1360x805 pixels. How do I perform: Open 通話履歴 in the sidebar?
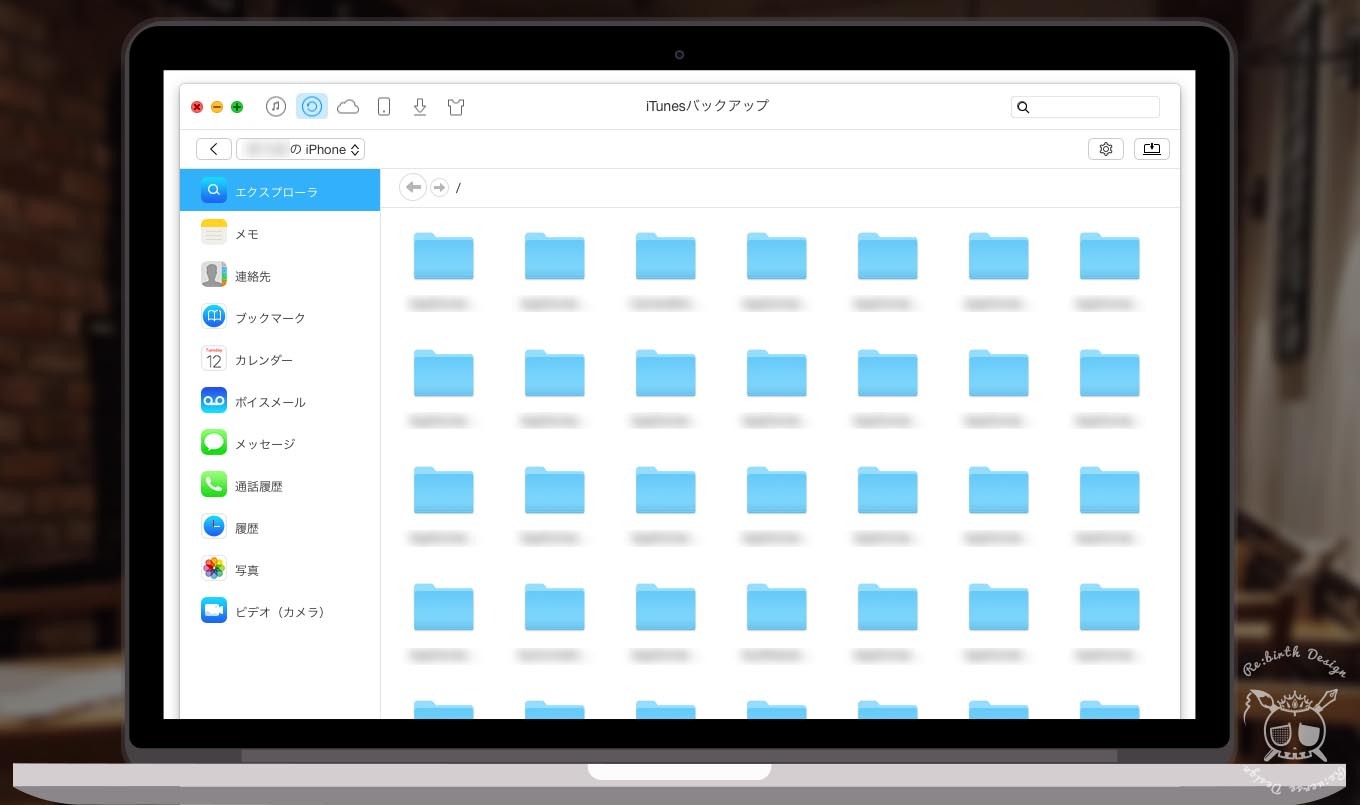tap(258, 486)
